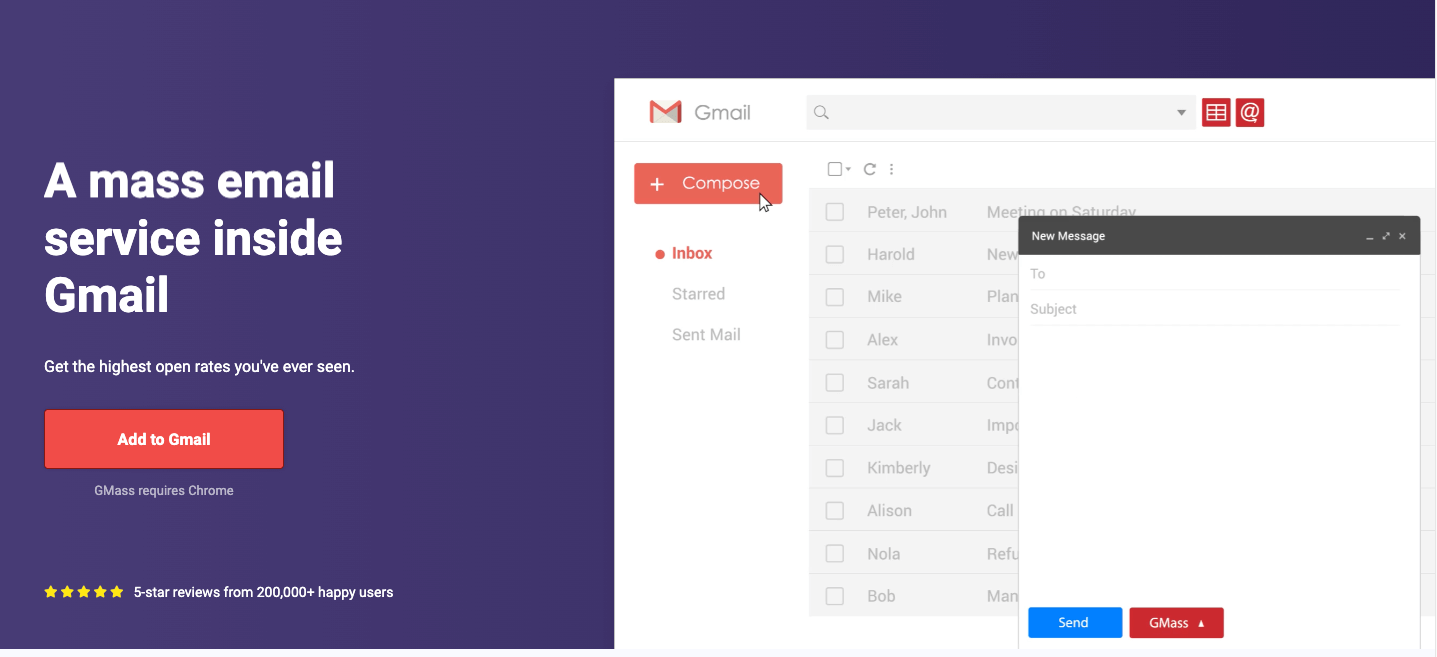Open the three-dot more options icon
This screenshot has width=1437, height=657.
891,168
